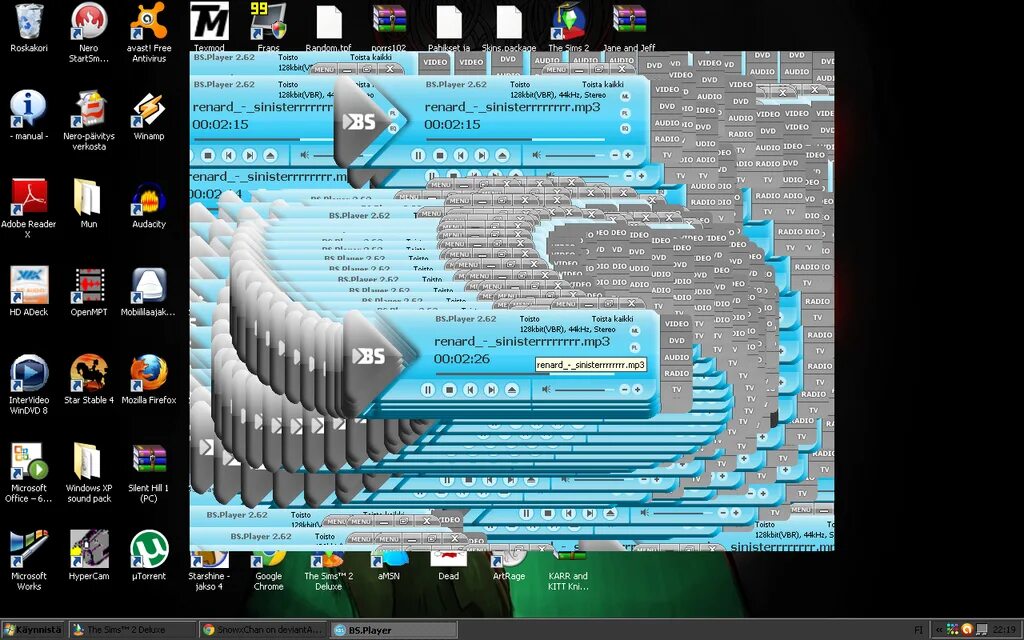This screenshot has height=640, width=1024.
Task: Open Fraps desktop shortcut
Action: coord(268,26)
